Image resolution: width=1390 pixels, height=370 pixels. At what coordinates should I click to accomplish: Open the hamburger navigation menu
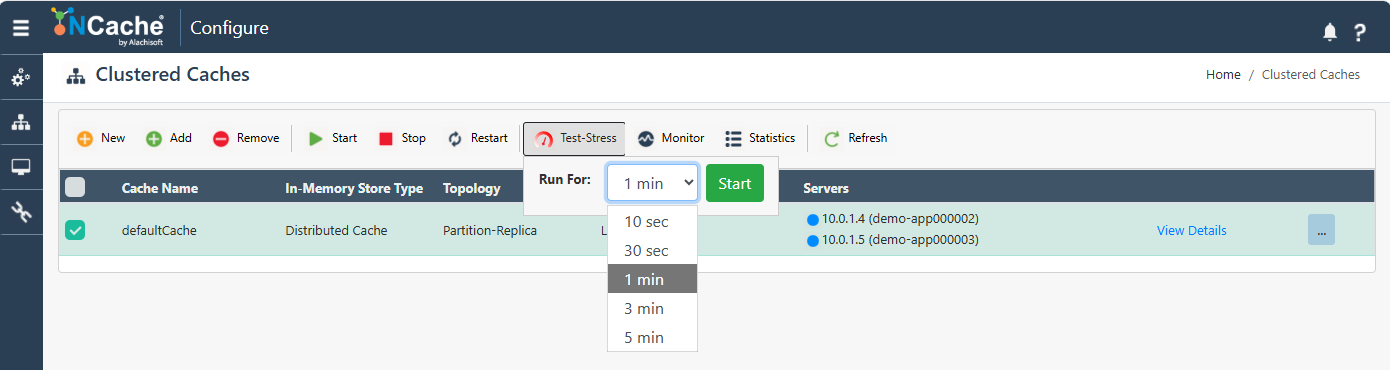(21, 28)
